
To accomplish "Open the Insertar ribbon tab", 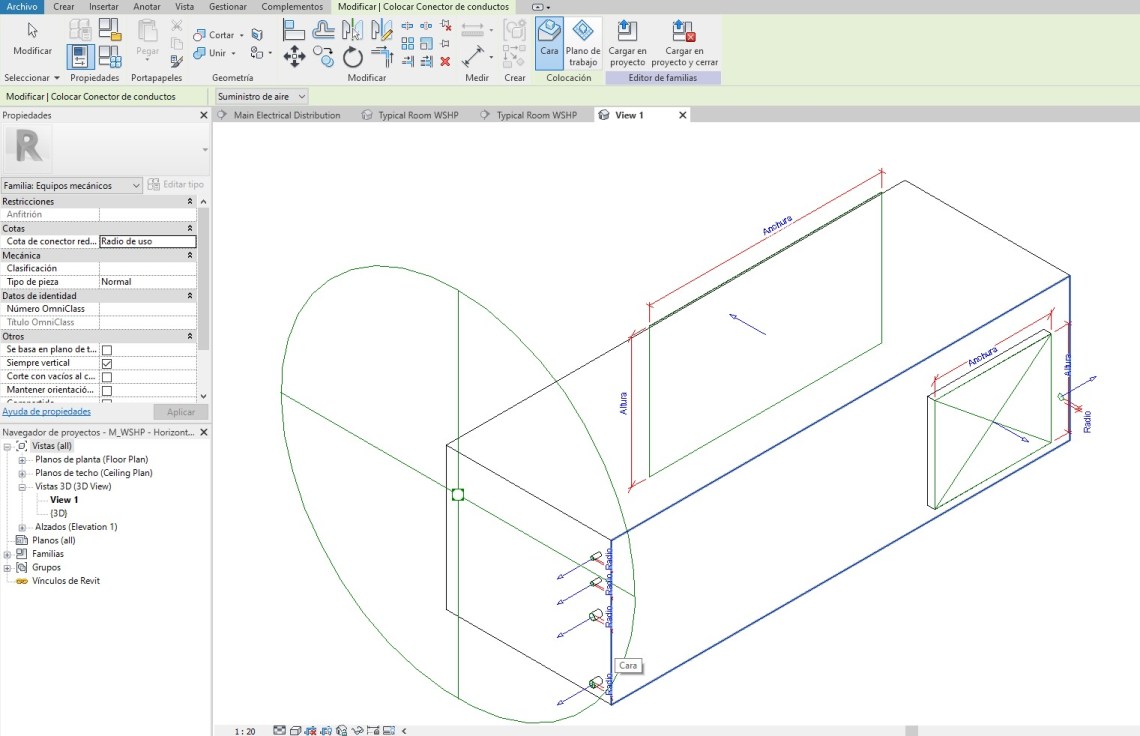I will tap(103, 7).
